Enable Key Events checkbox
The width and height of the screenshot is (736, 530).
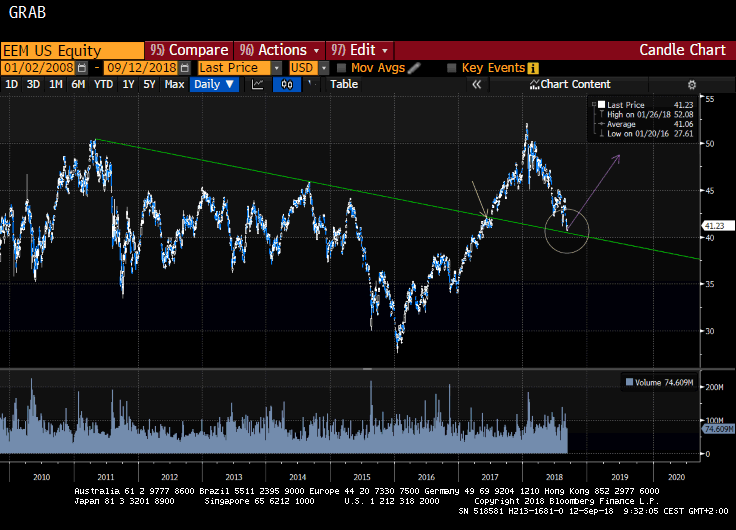(x=452, y=68)
